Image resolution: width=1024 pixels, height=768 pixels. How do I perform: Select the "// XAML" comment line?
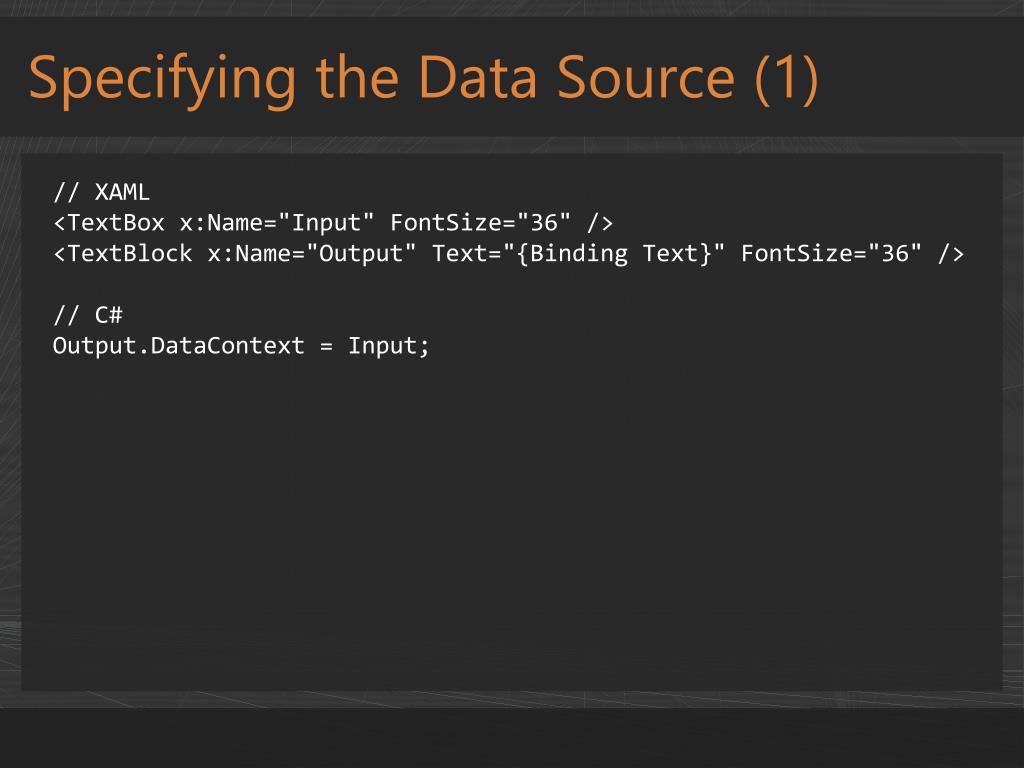click(101, 192)
